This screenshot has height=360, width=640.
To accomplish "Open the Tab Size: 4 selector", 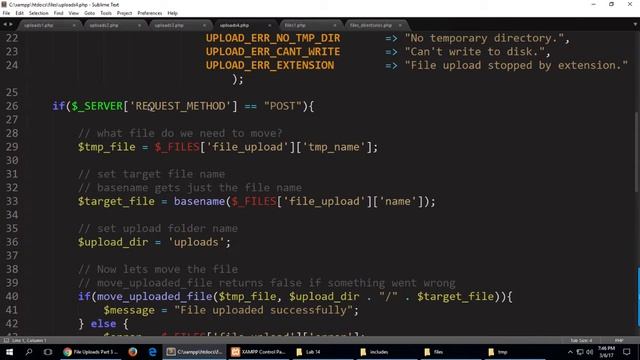I will pos(581,340).
